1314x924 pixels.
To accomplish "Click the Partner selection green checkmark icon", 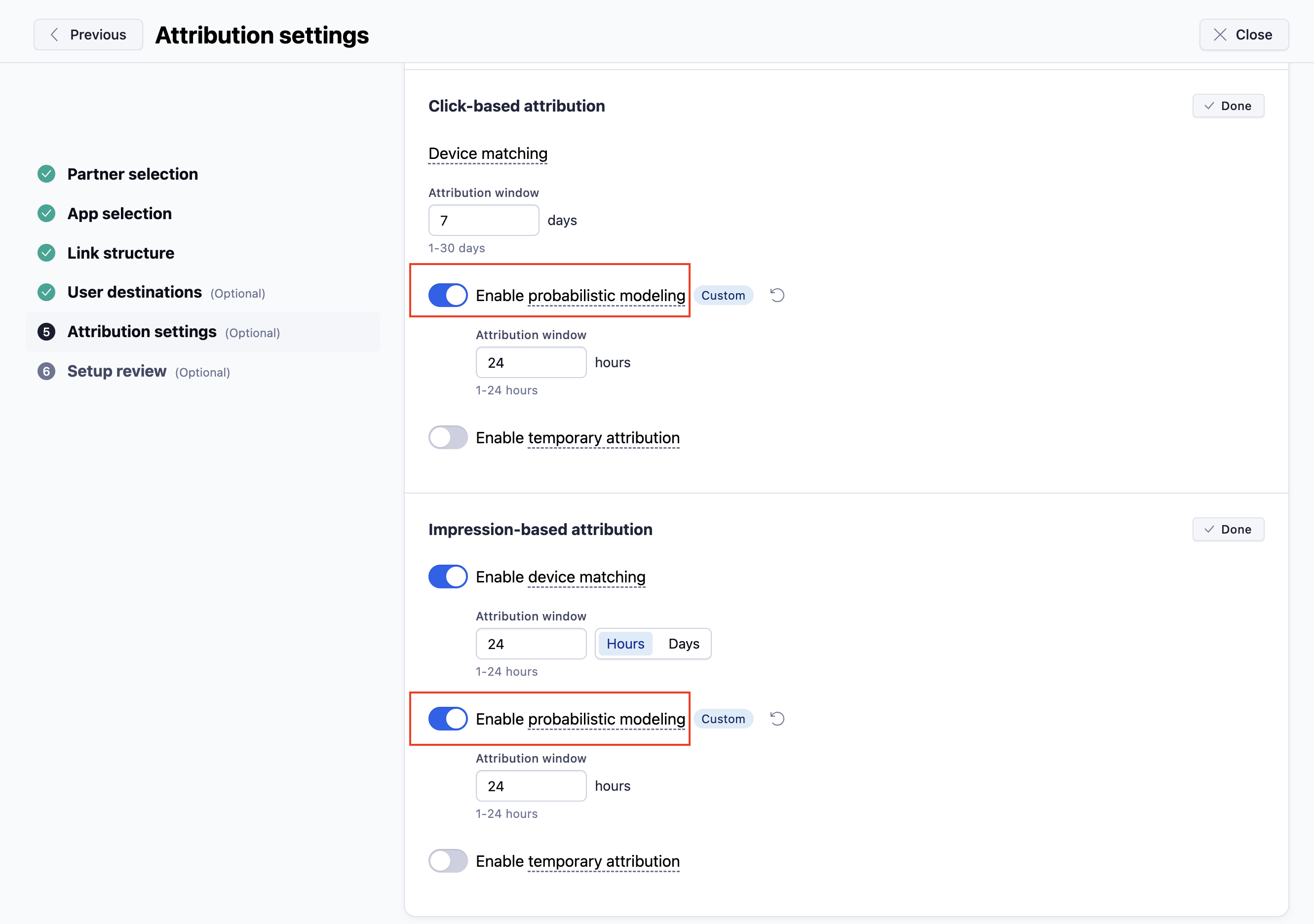I will [46, 174].
